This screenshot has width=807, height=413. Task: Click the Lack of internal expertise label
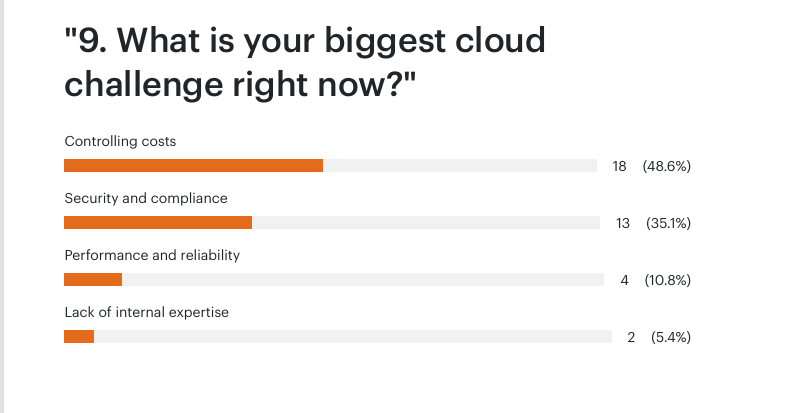(147, 312)
